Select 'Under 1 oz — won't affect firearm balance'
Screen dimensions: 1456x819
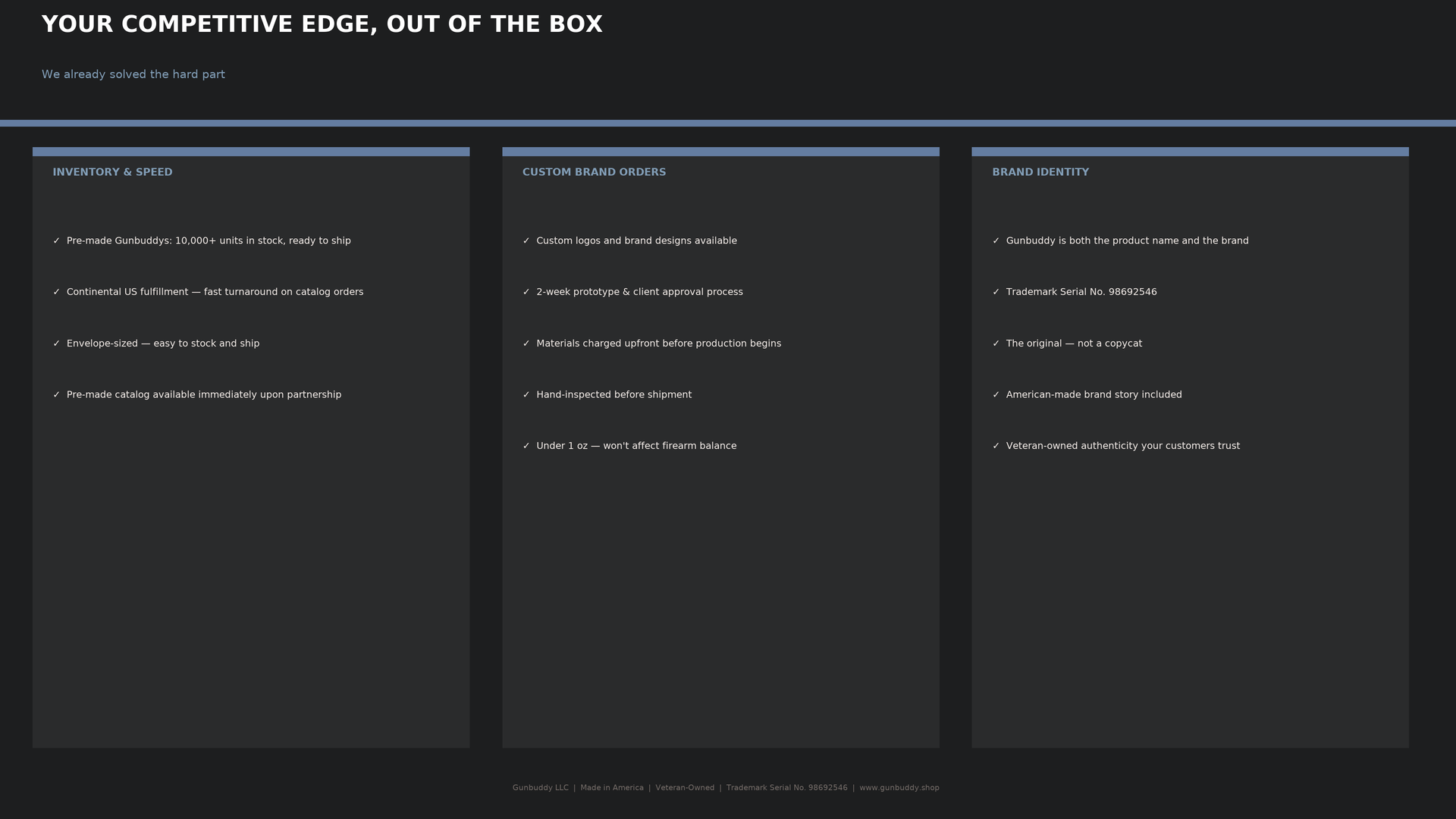(x=636, y=446)
